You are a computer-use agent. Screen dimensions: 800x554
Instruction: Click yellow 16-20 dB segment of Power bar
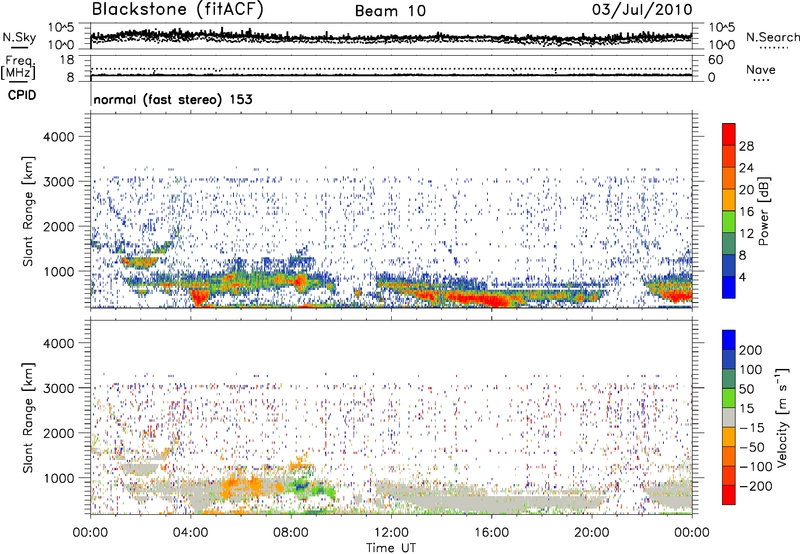point(729,200)
